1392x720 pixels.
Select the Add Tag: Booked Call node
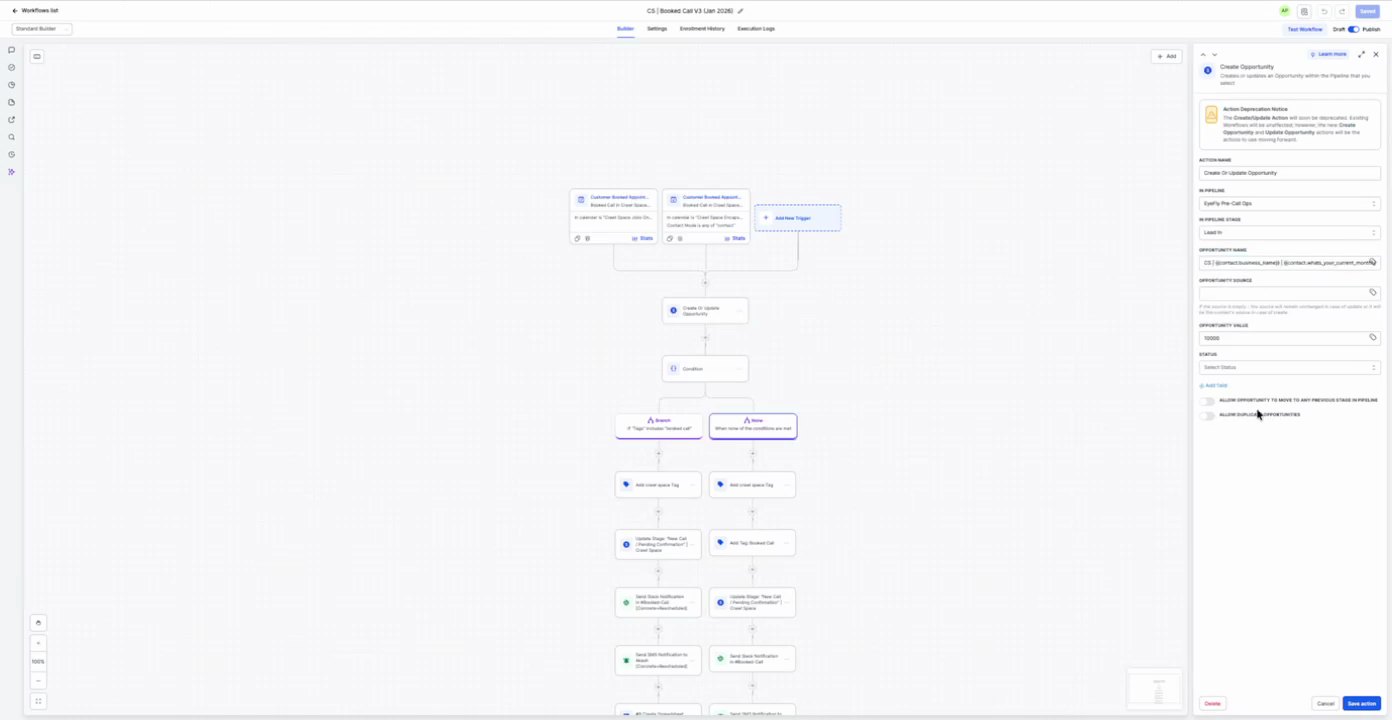point(752,543)
